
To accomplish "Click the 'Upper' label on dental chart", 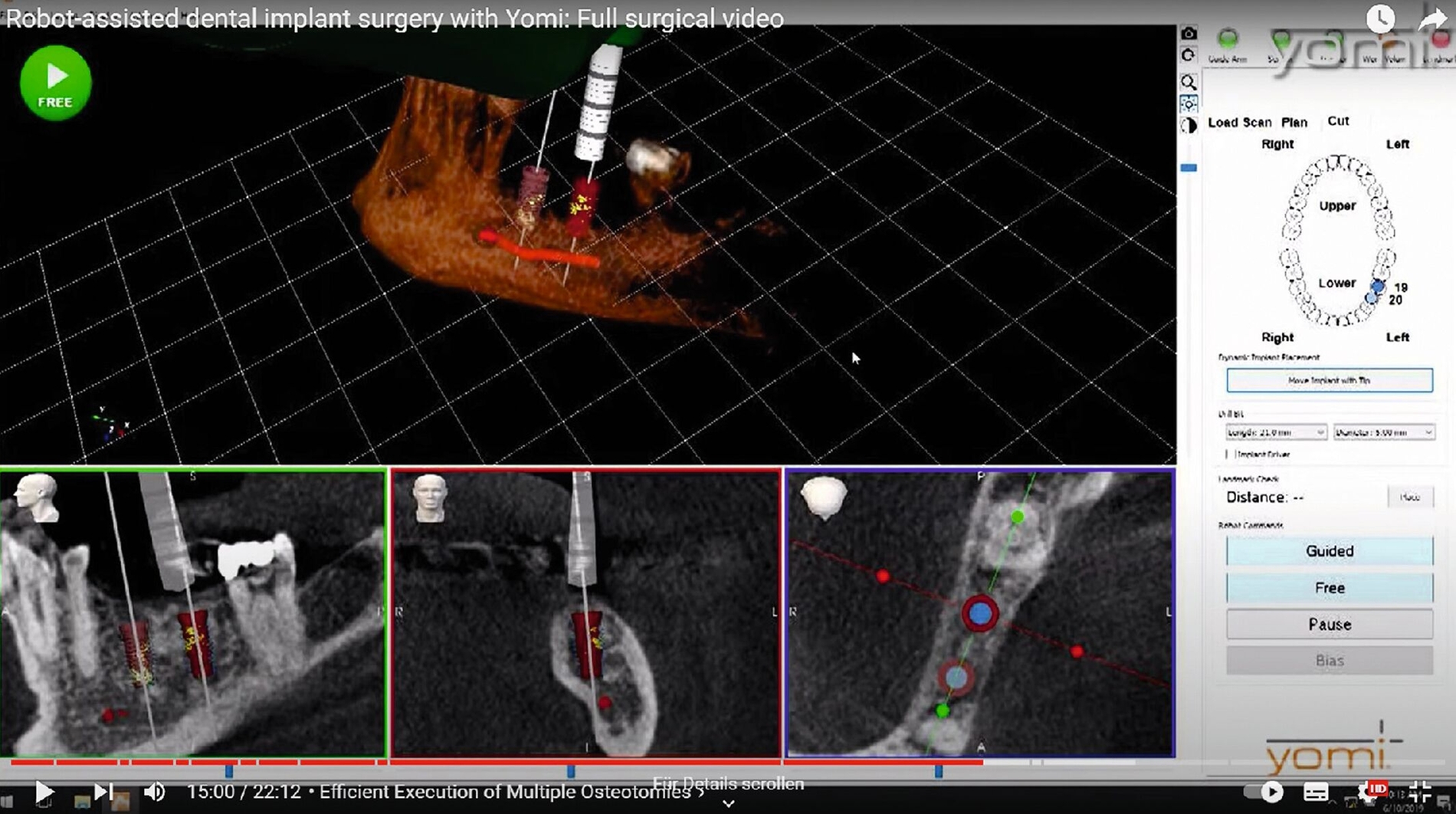I will [1337, 206].
